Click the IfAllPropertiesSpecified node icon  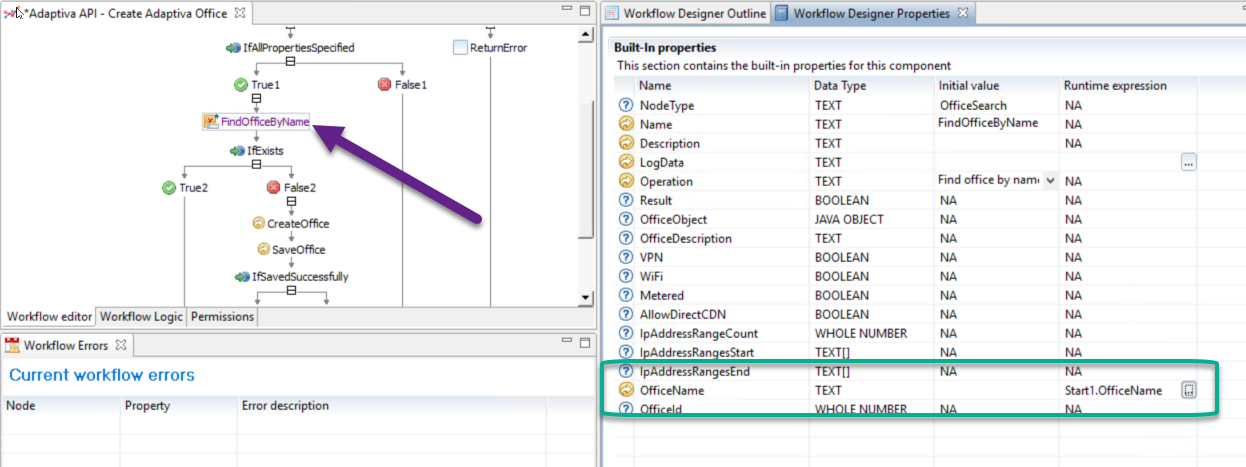(235, 47)
